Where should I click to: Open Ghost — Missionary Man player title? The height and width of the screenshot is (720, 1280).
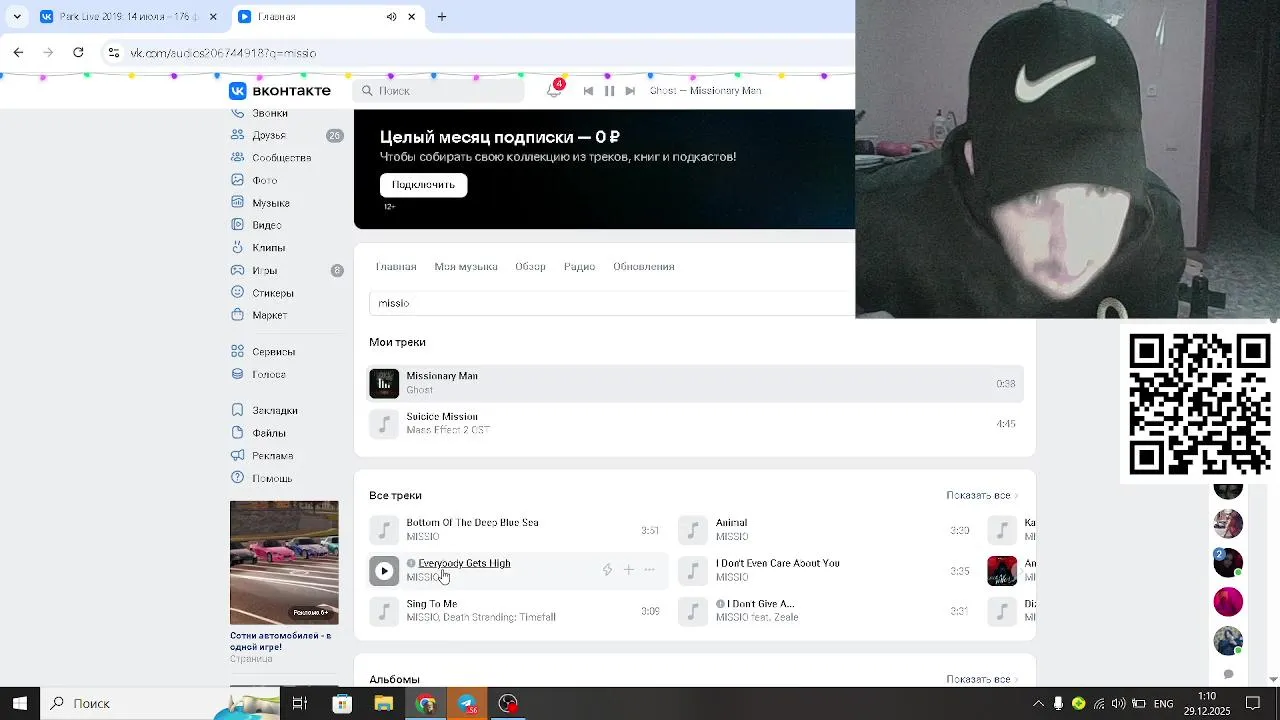click(x=705, y=91)
